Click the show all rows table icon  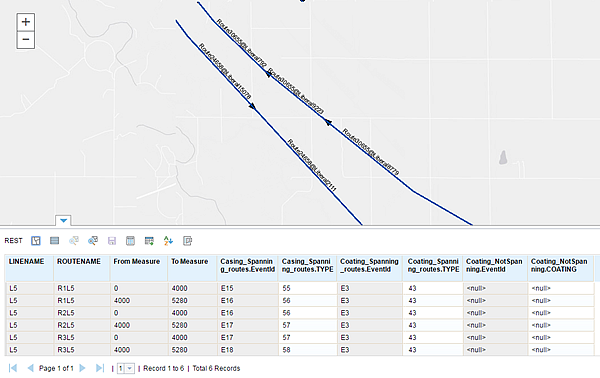(x=55, y=241)
